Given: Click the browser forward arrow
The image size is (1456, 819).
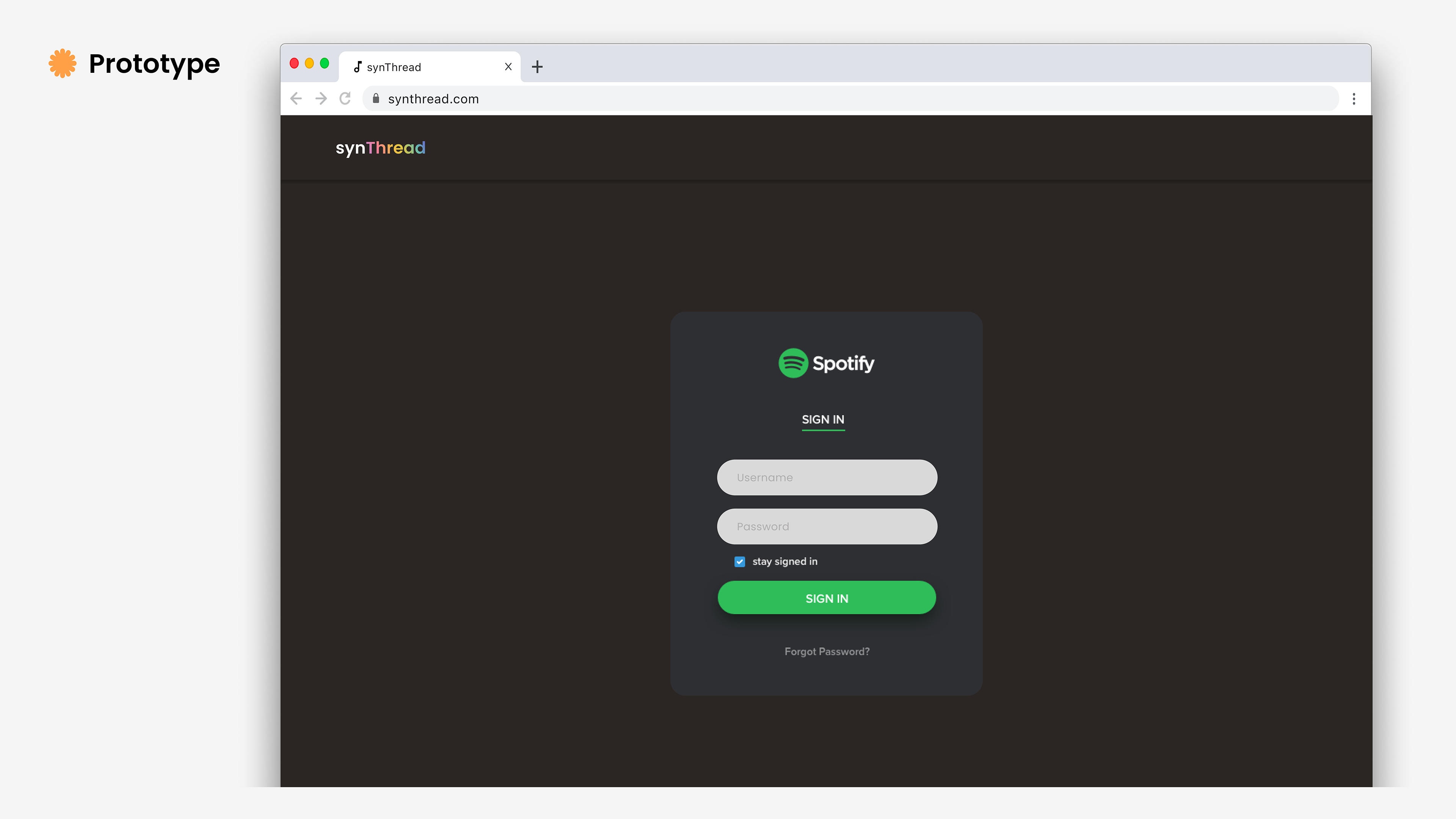Looking at the screenshot, I should [321, 99].
